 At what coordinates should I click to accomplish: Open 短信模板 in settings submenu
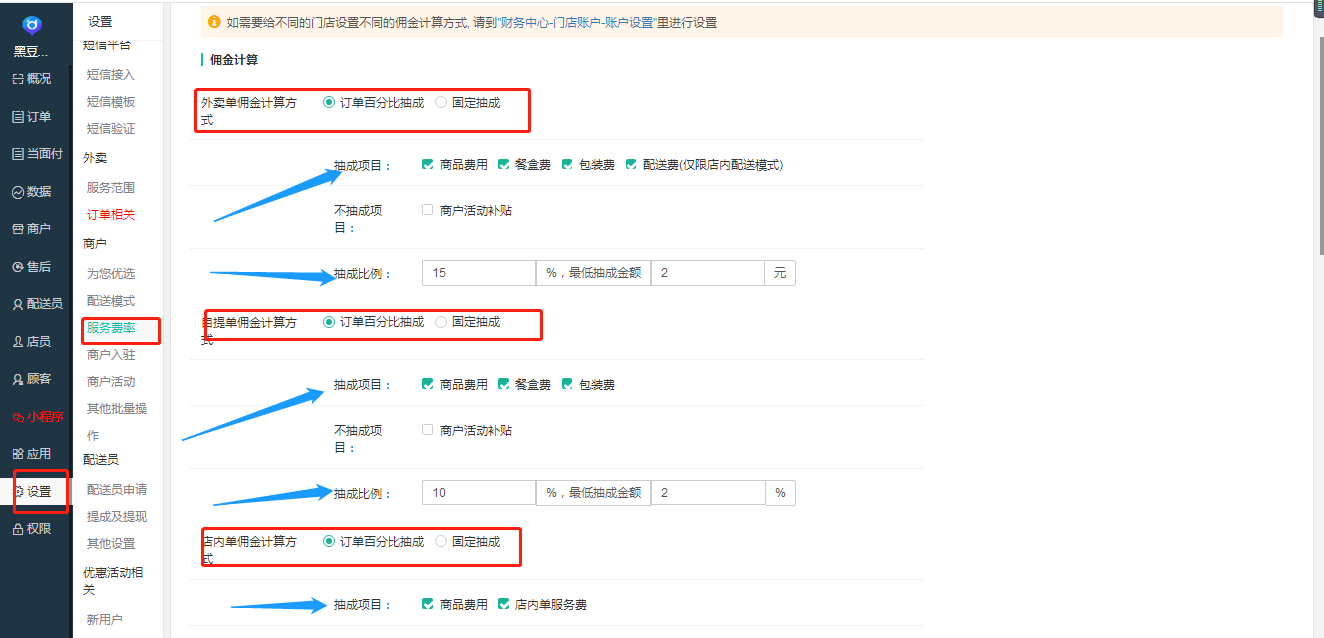pyautogui.click(x=111, y=102)
